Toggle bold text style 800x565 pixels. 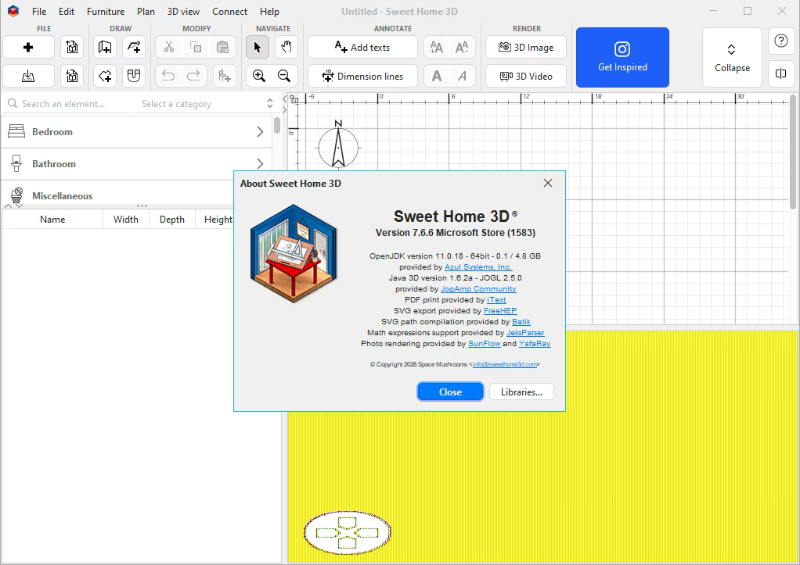pos(436,76)
